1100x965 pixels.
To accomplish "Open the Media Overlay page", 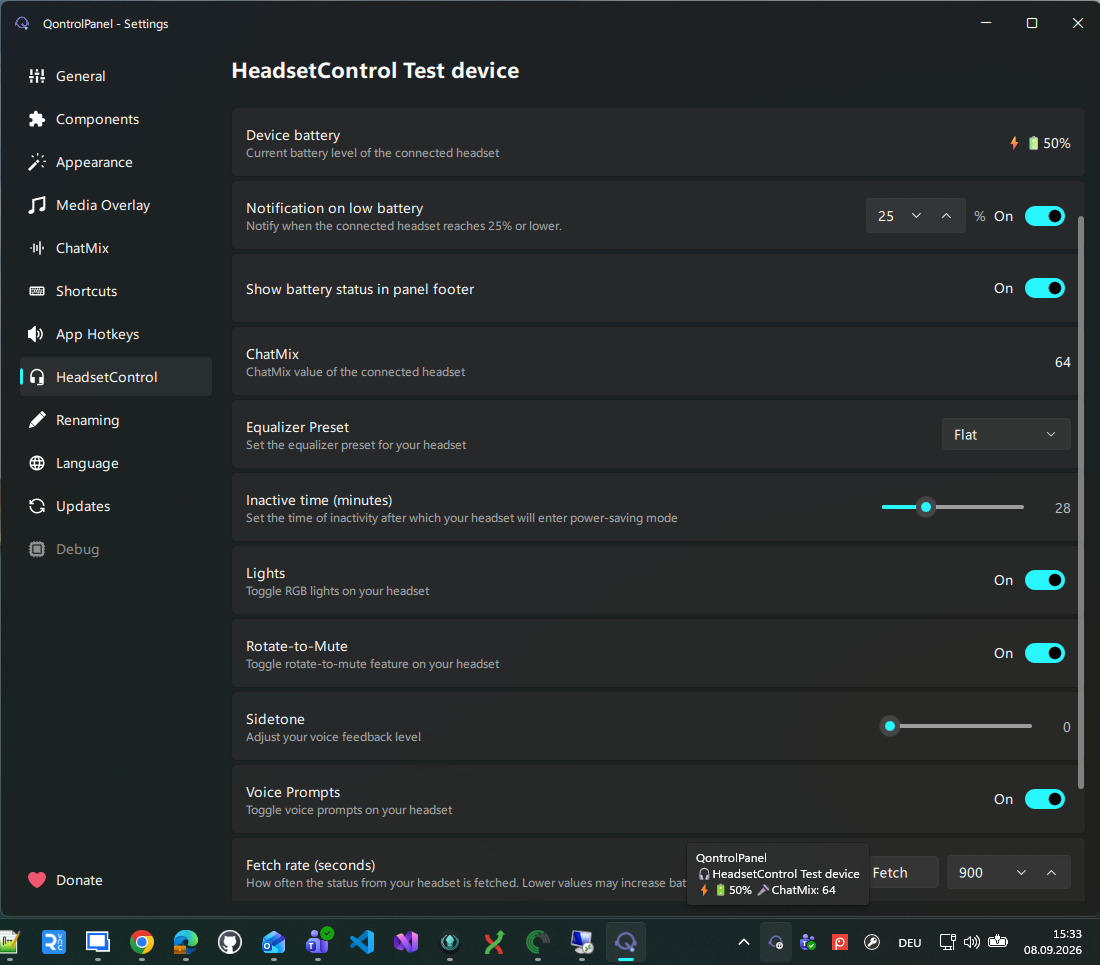I will (116, 205).
